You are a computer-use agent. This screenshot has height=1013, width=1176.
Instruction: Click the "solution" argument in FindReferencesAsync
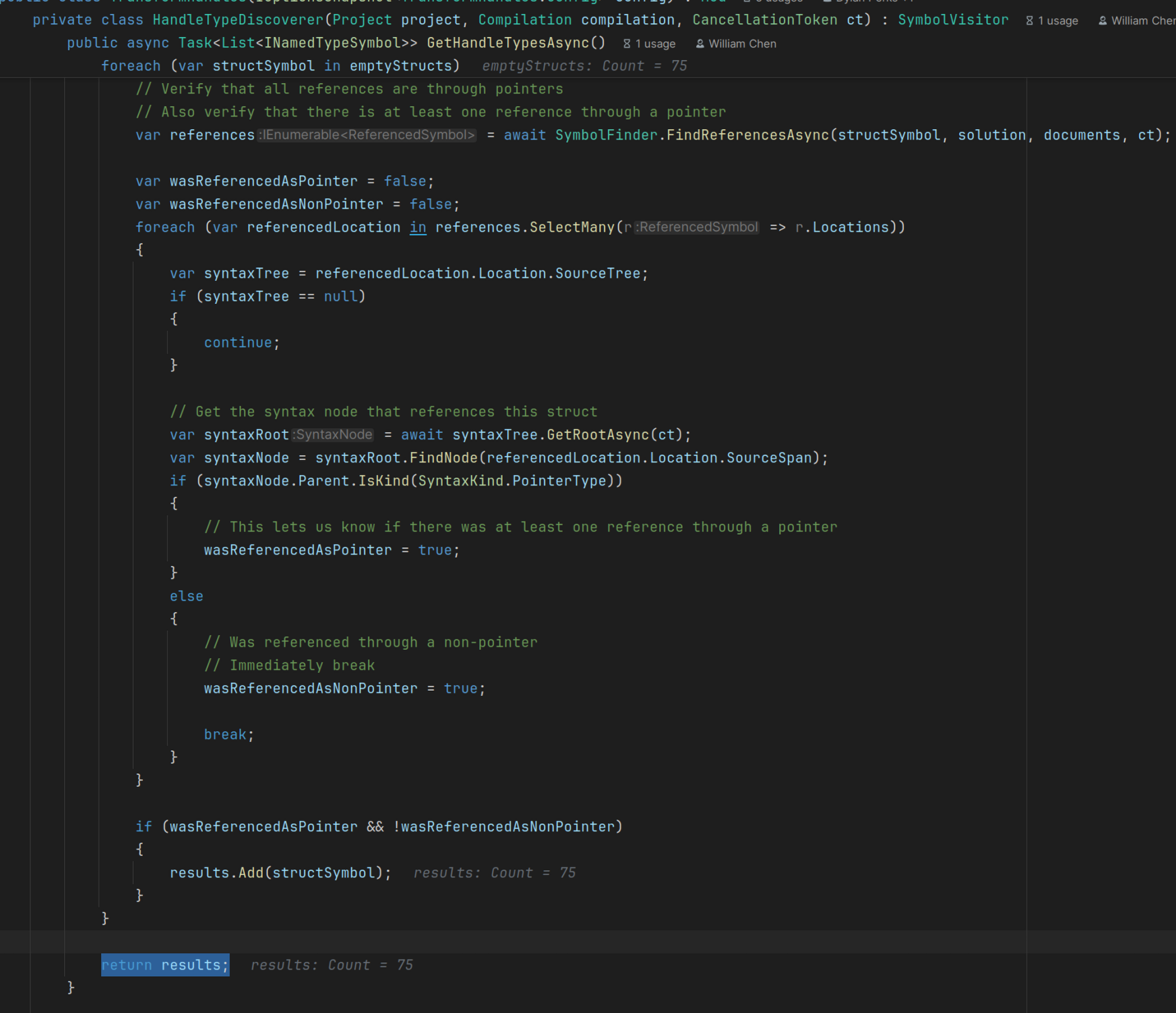tap(991, 135)
